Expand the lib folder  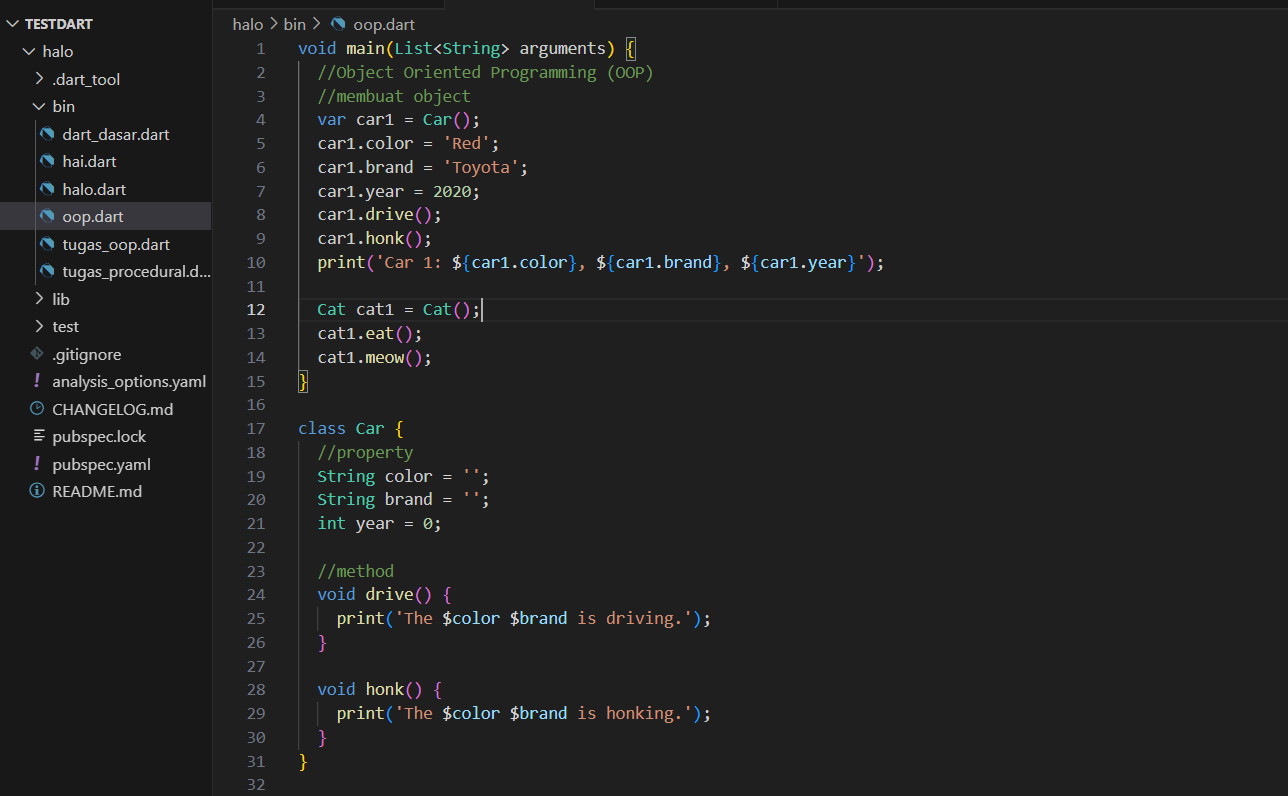point(38,299)
